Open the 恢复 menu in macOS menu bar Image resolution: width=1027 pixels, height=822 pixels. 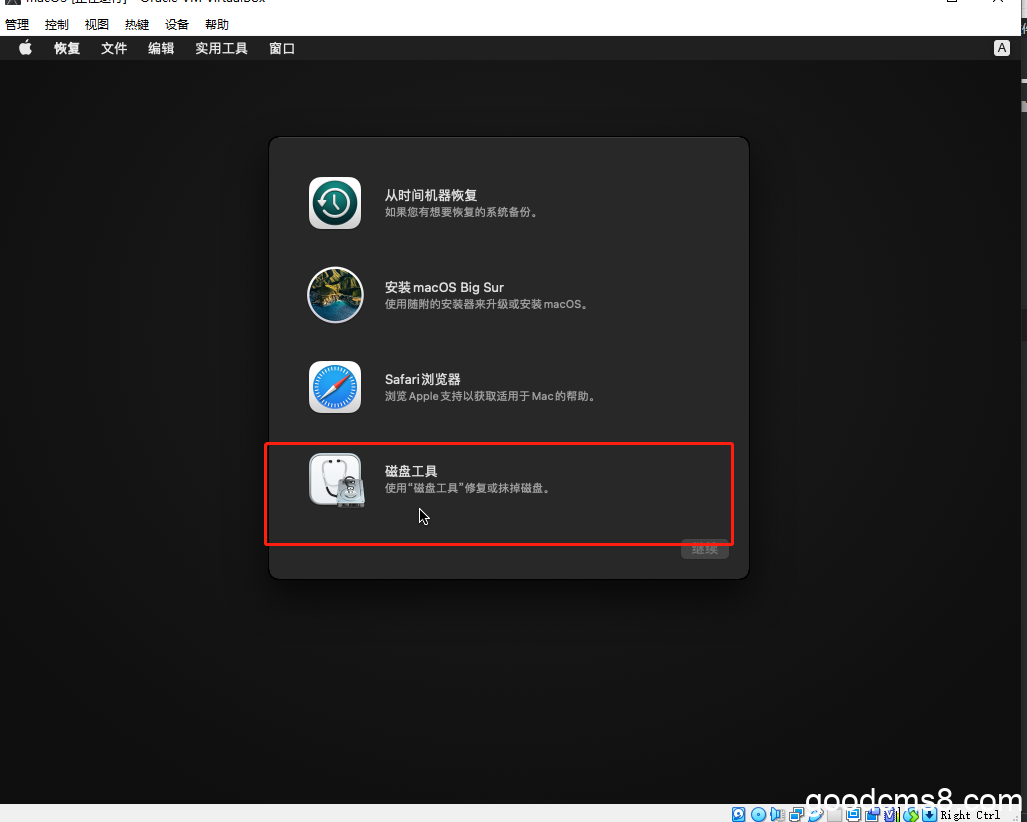[x=67, y=48]
